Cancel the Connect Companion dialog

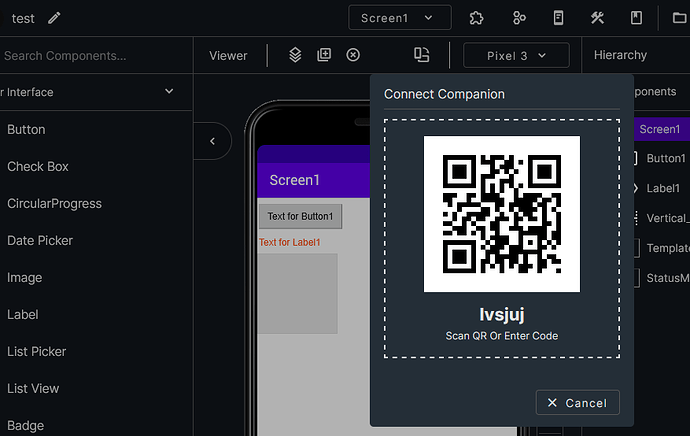click(x=577, y=403)
